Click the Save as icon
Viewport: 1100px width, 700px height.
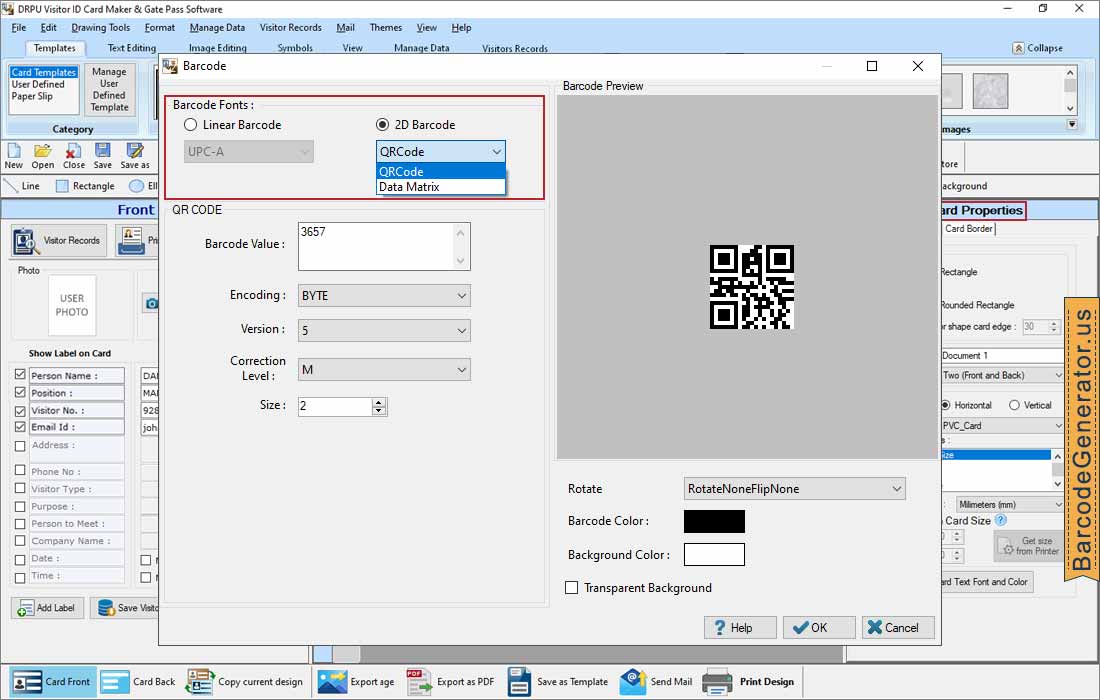[x=135, y=151]
